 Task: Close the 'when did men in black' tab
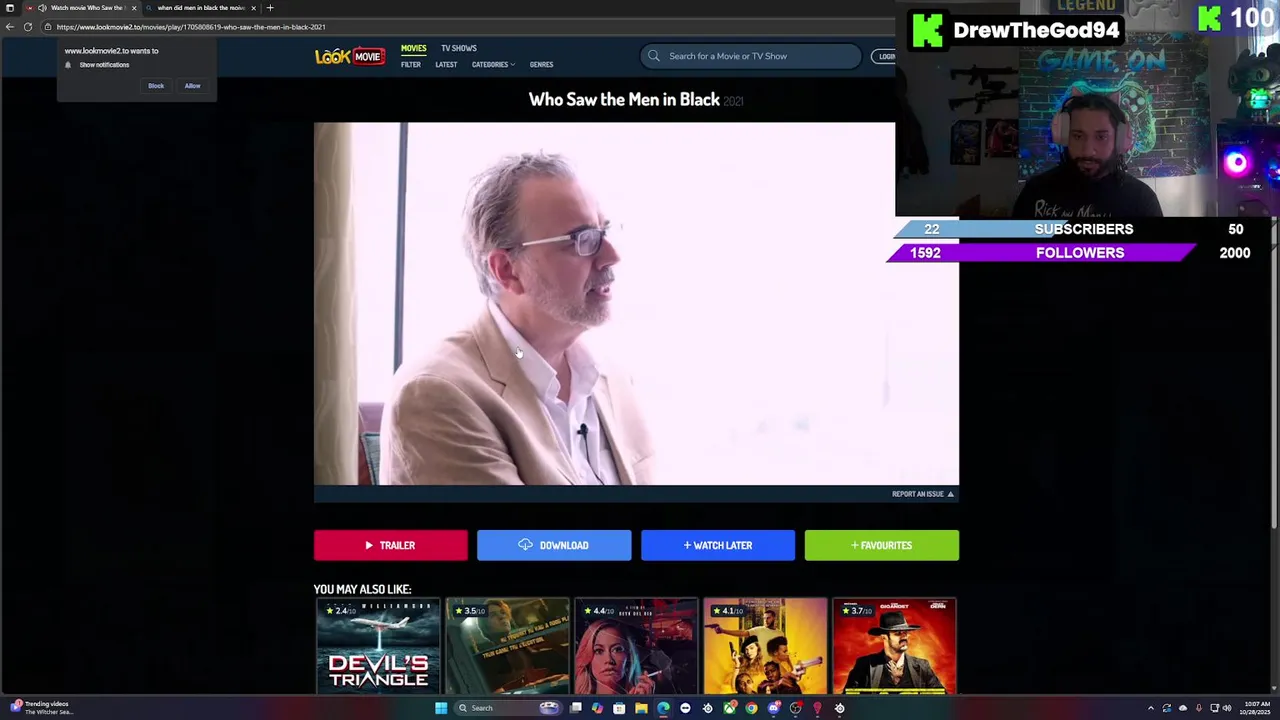[x=253, y=8]
